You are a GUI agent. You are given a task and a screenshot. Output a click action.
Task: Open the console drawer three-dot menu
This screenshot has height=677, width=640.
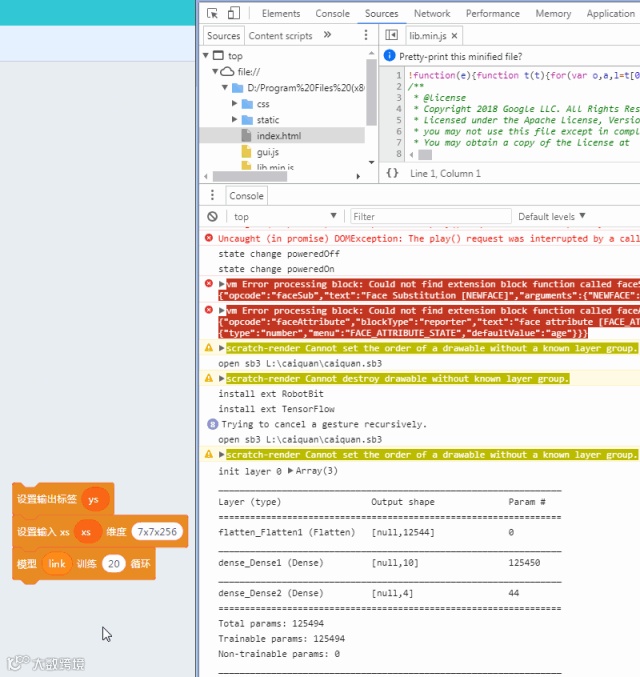(212, 195)
